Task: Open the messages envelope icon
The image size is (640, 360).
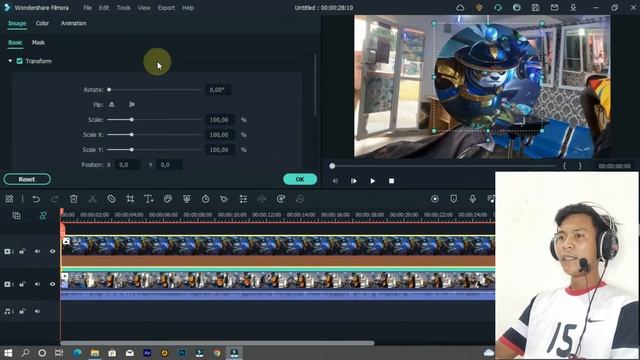Action: pos(554,8)
